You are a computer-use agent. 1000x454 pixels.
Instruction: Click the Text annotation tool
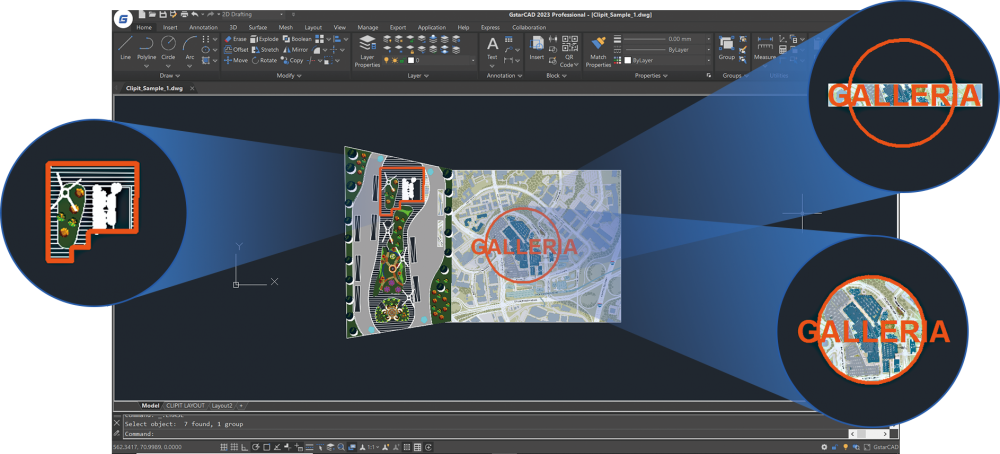(x=492, y=48)
